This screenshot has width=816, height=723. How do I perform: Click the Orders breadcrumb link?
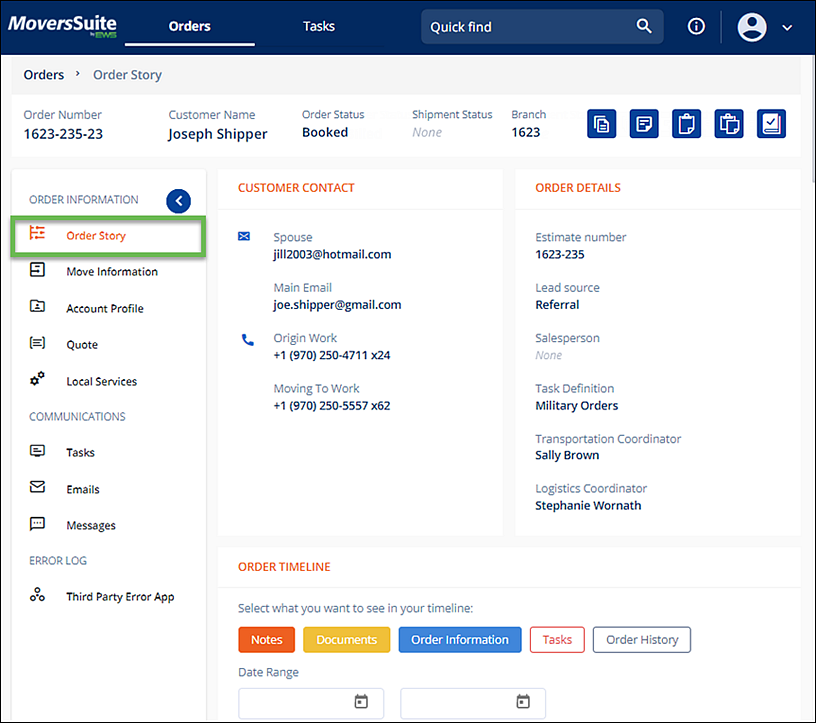(x=44, y=74)
